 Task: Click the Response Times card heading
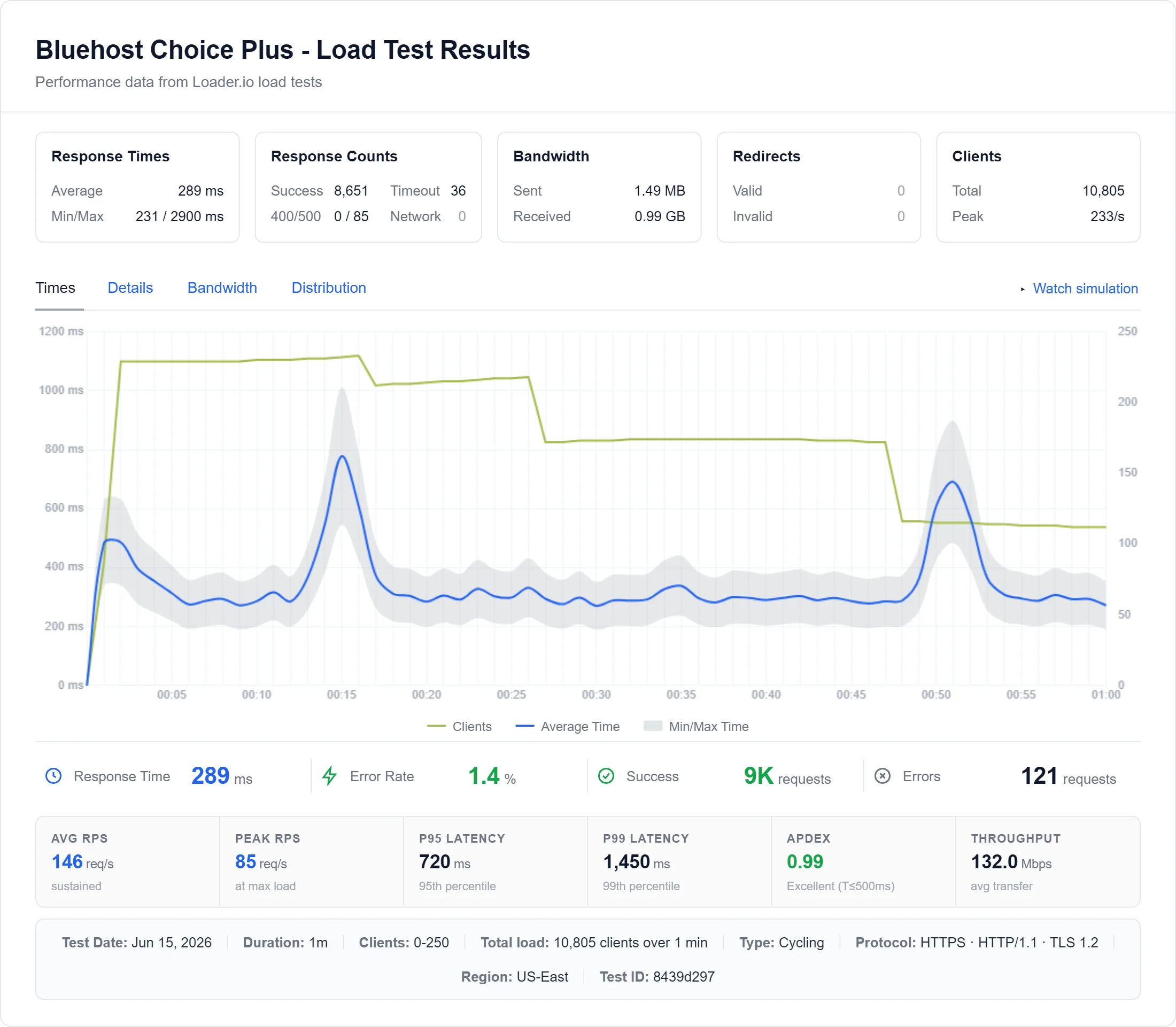pyautogui.click(x=111, y=157)
